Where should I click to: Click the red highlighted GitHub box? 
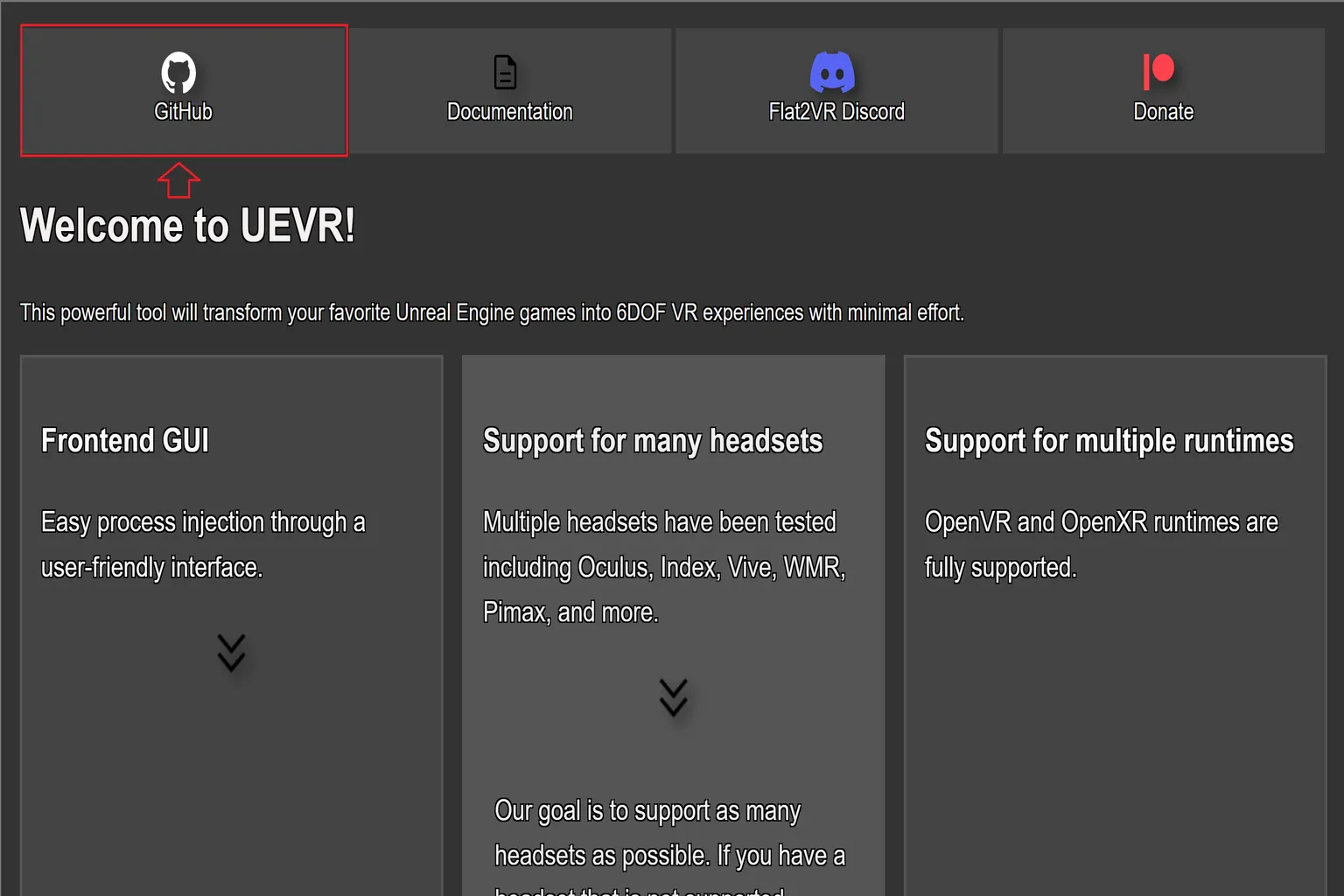[182, 90]
